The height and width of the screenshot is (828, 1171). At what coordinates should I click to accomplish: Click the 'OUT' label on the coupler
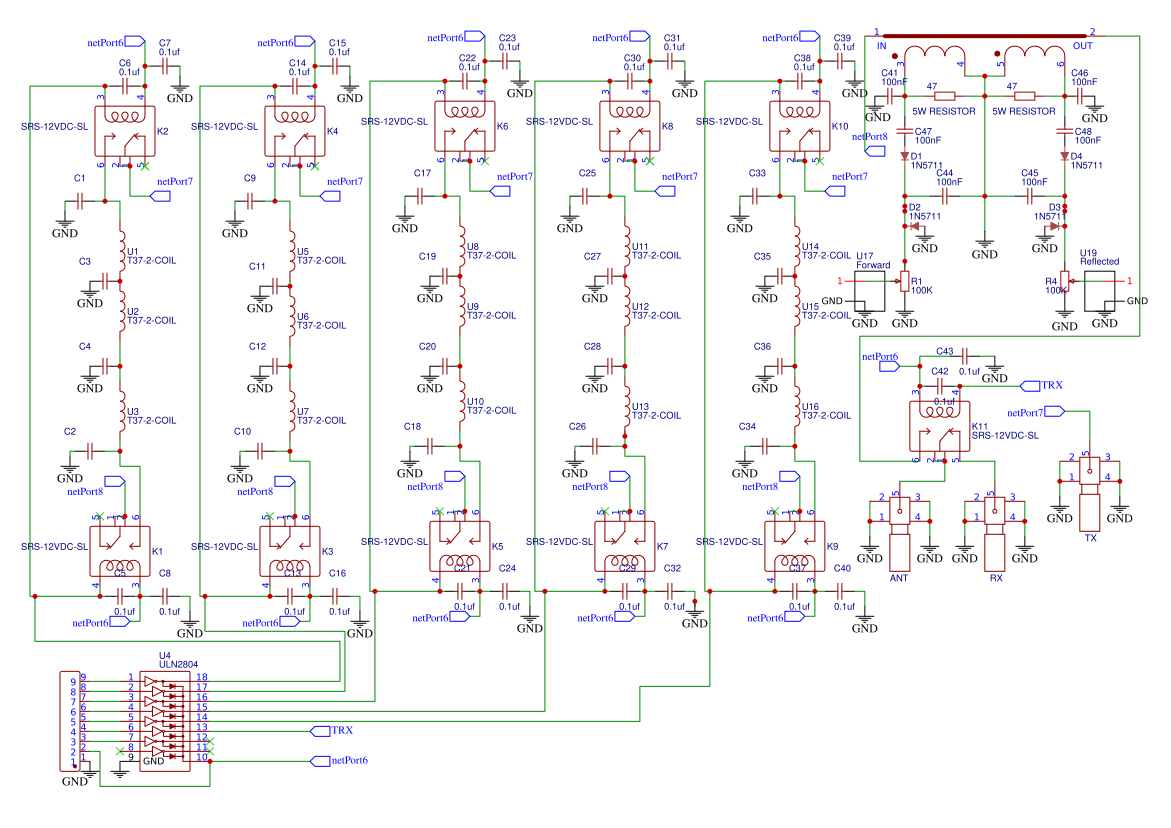[1083, 46]
